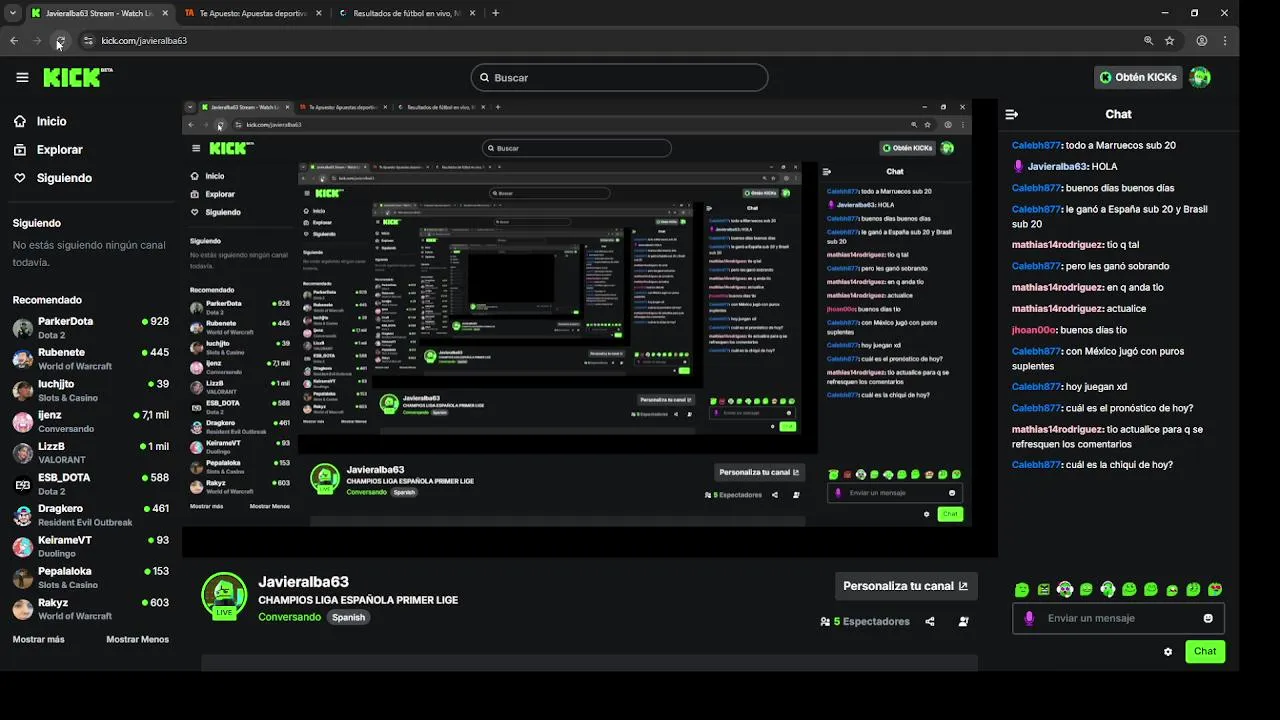The image size is (1280, 720).
Task: Click the purple microphone badge in message box
Action: coord(1029,618)
